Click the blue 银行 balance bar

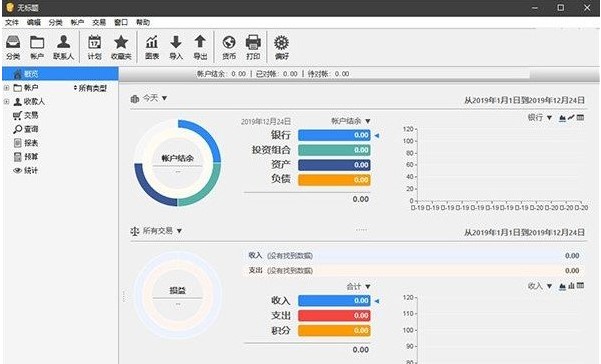click(334, 135)
